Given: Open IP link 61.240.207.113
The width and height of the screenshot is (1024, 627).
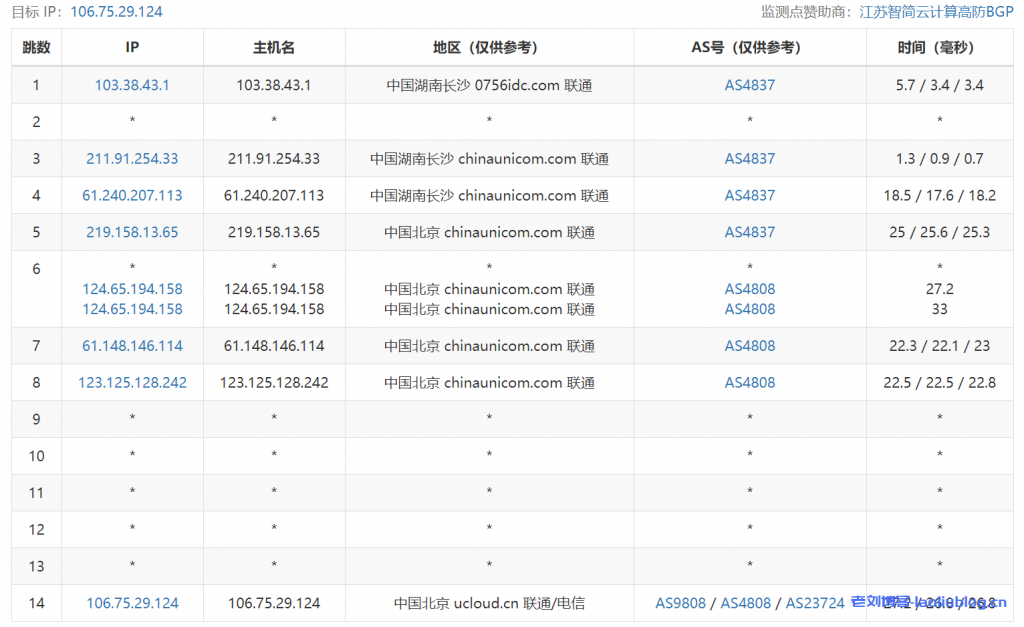Looking at the screenshot, I should tap(132, 195).
